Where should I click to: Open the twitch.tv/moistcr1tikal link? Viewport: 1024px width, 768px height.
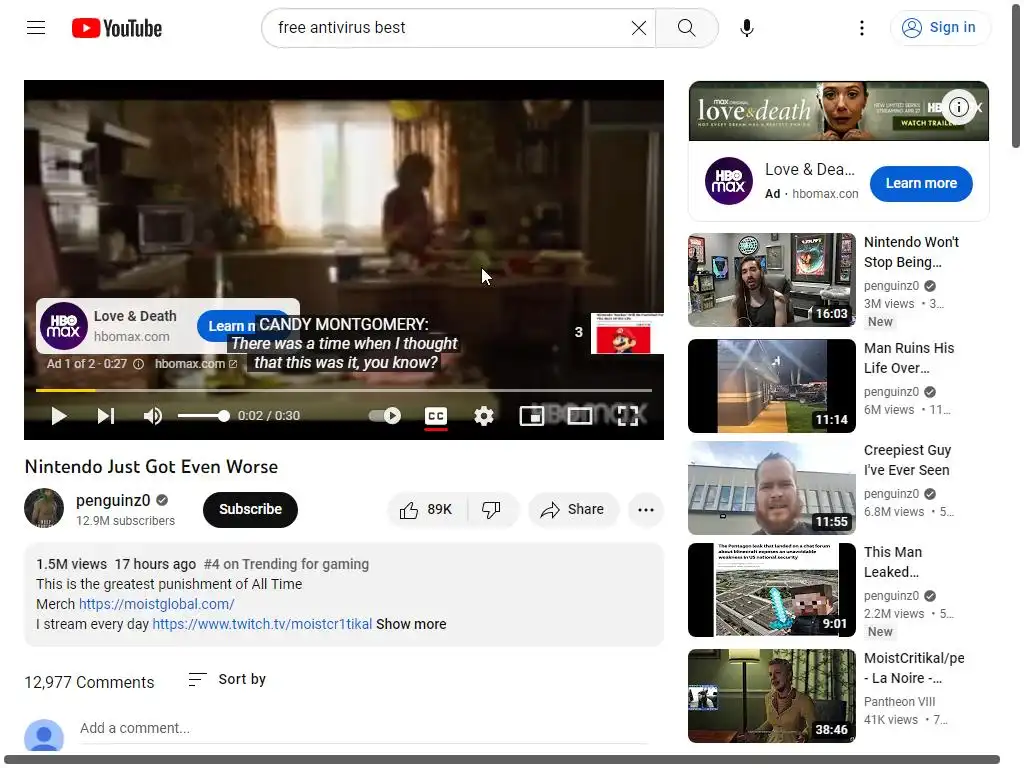click(262, 624)
